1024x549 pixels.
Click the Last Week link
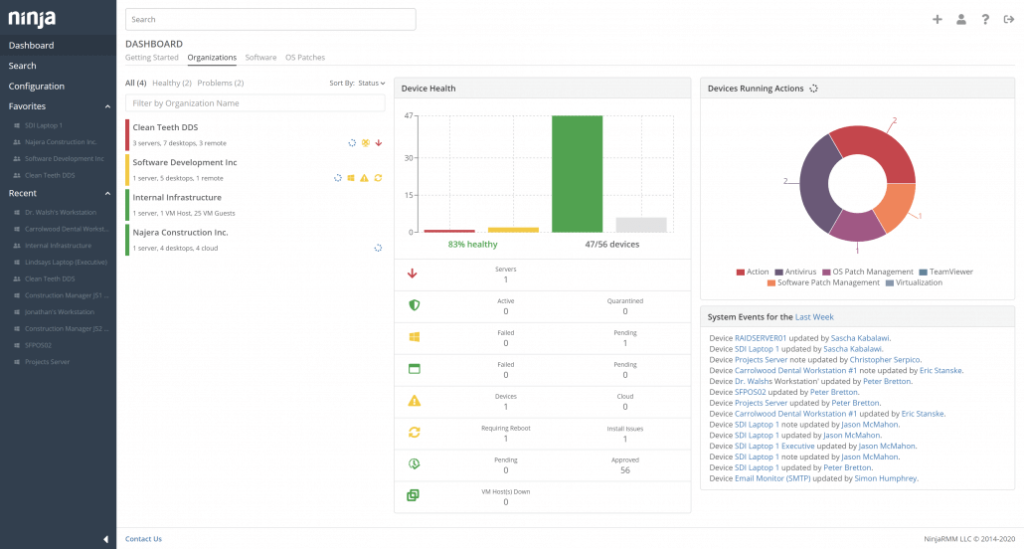click(814, 317)
